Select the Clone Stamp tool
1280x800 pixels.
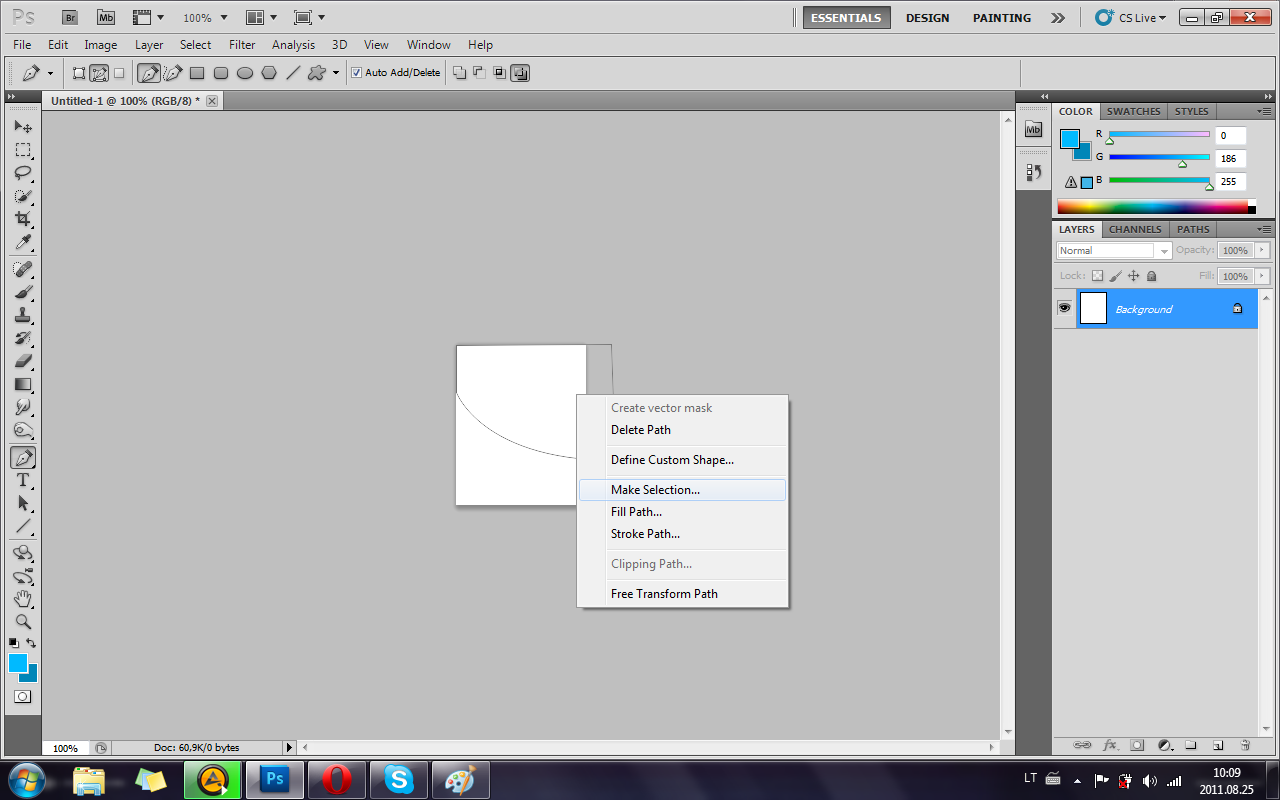click(23, 315)
